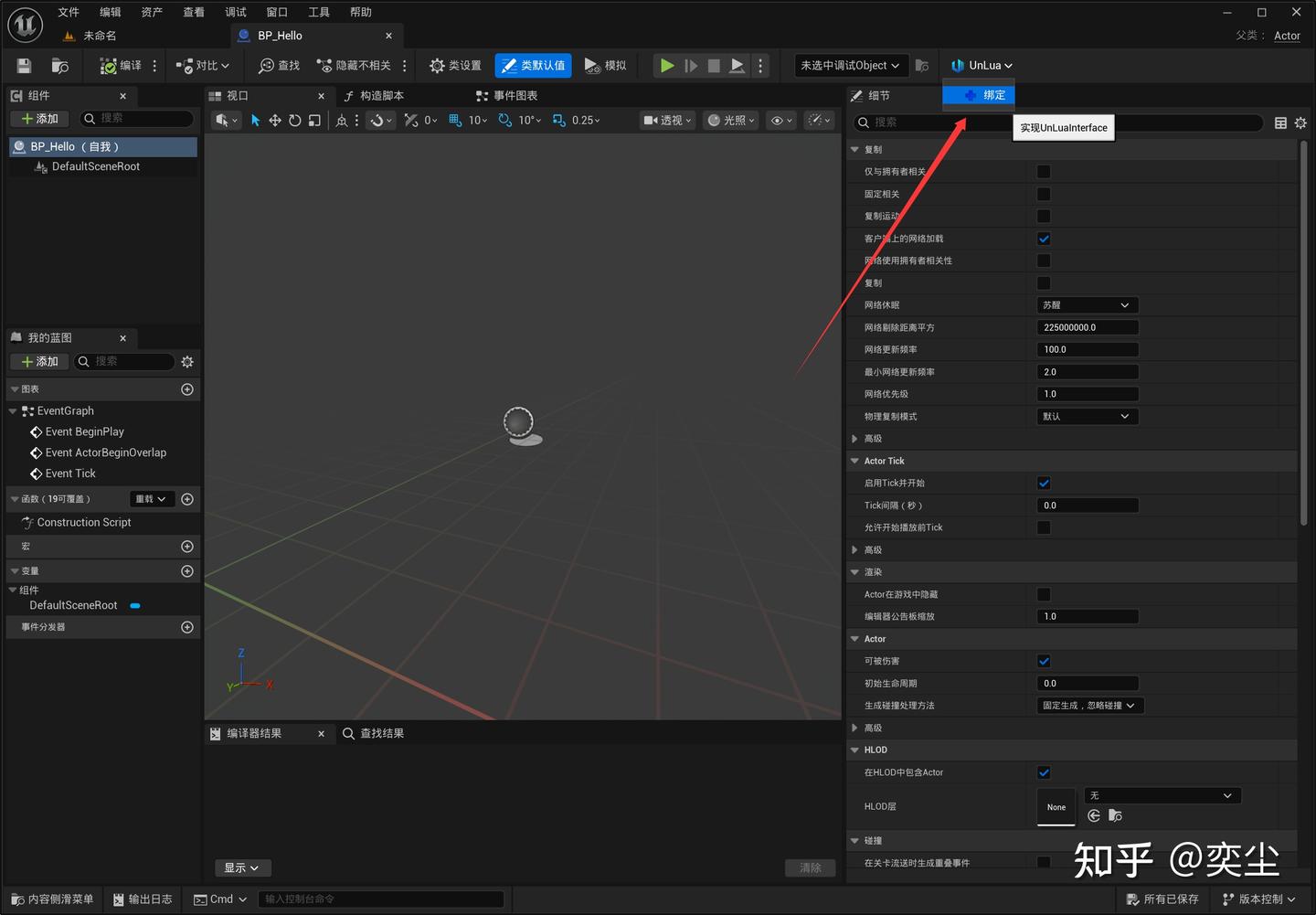Click the Stop simulation button

(714, 66)
